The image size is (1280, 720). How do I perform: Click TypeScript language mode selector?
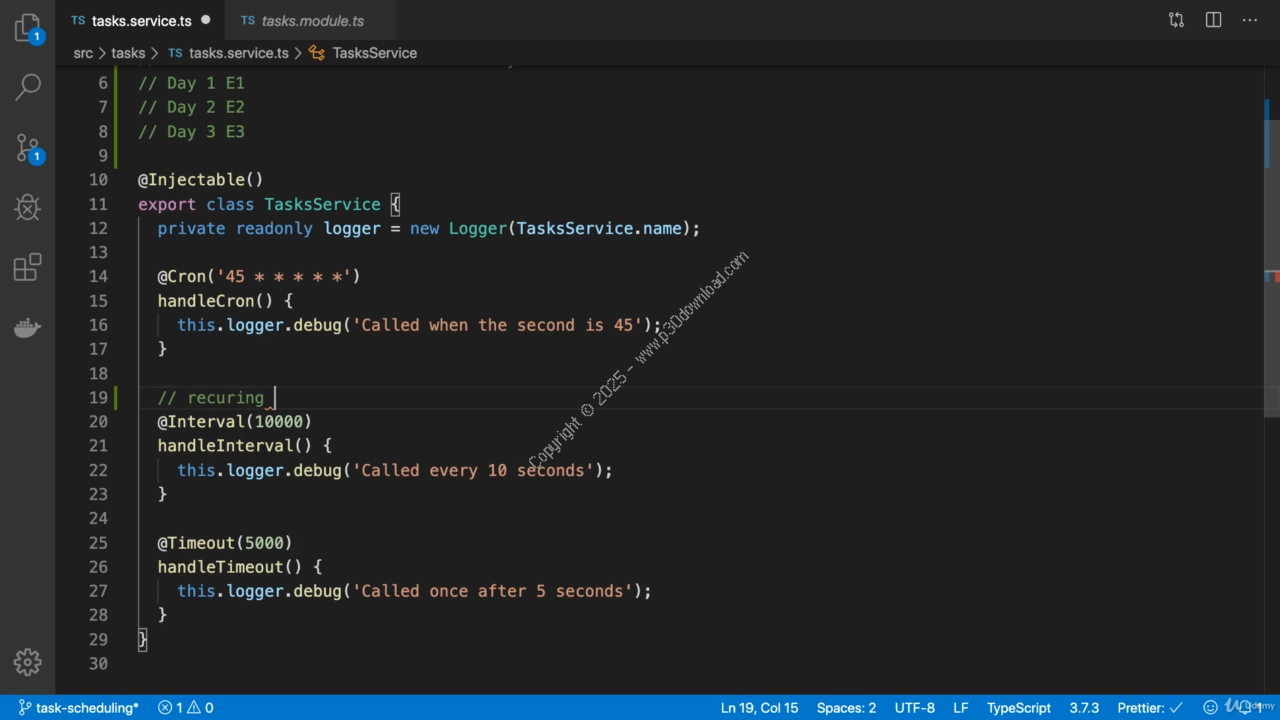(1018, 708)
